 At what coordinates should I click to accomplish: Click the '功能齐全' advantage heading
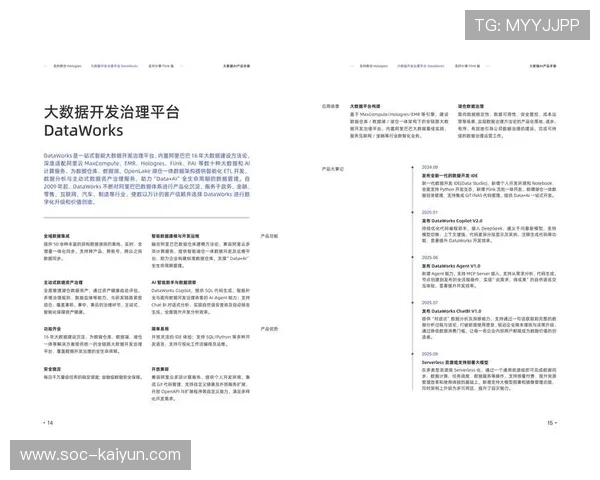tap(52, 329)
